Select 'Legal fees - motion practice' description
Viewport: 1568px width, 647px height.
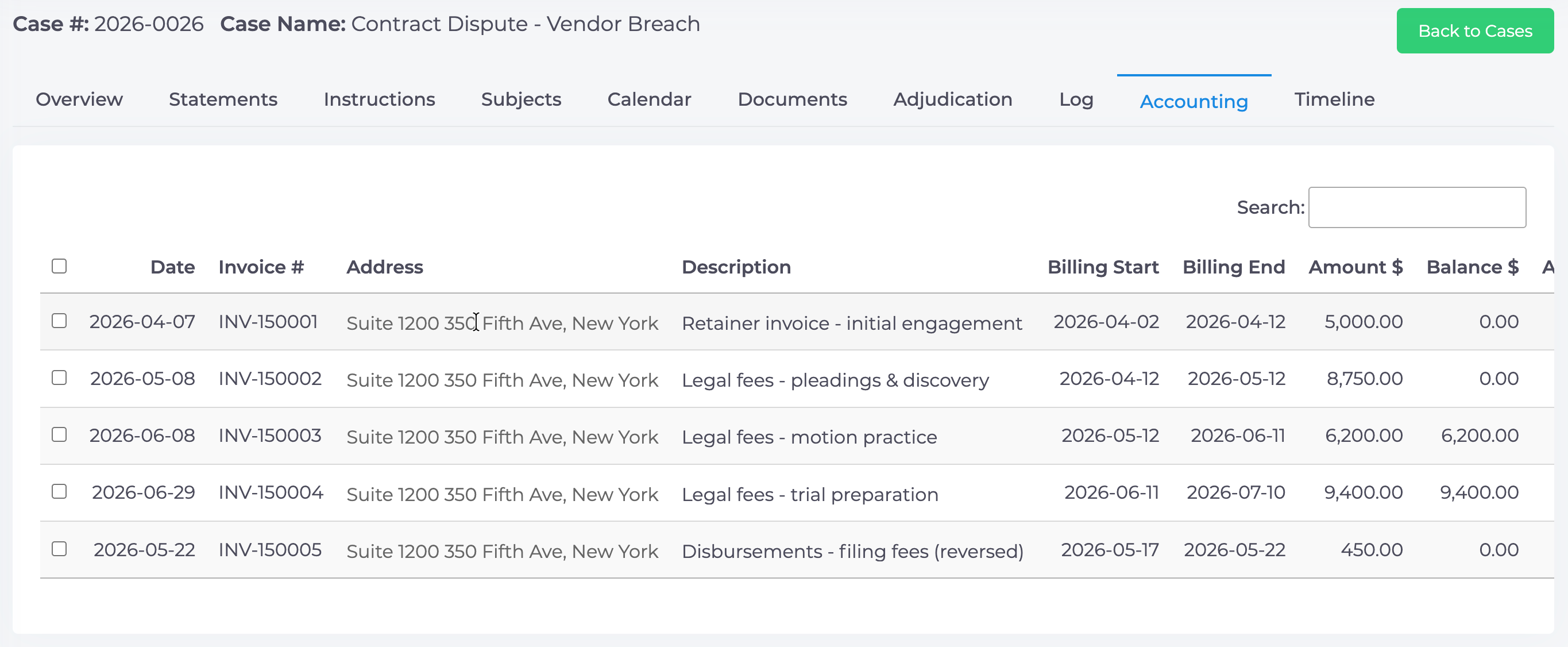tap(809, 437)
